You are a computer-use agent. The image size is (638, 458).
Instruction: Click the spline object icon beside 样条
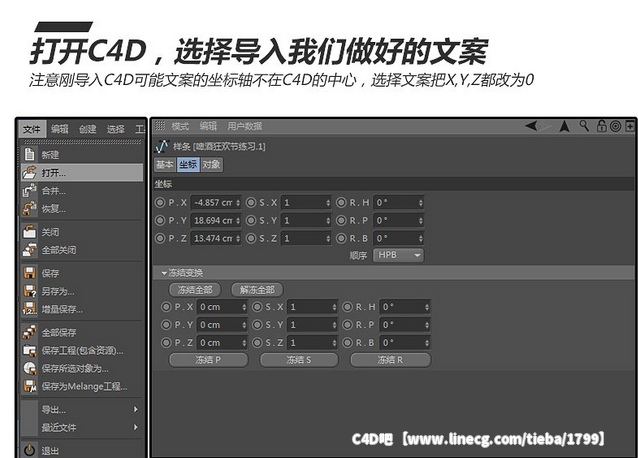(x=162, y=146)
